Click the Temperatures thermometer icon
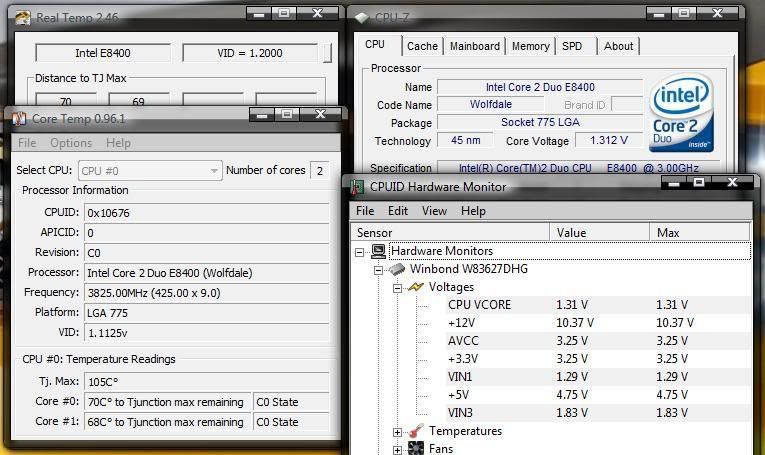Image resolution: width=765 pixels, height=455 pixels. tap(416, 431)
